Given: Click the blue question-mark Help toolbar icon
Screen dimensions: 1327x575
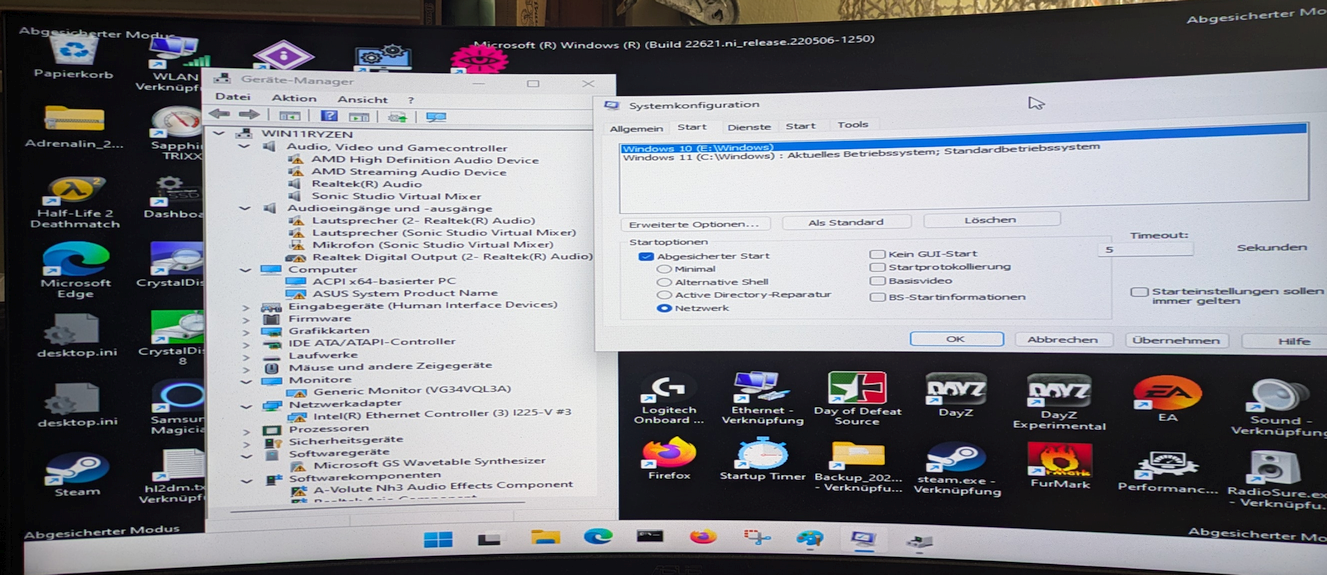Looking at the screenshot, I should (x=327, y=116).
